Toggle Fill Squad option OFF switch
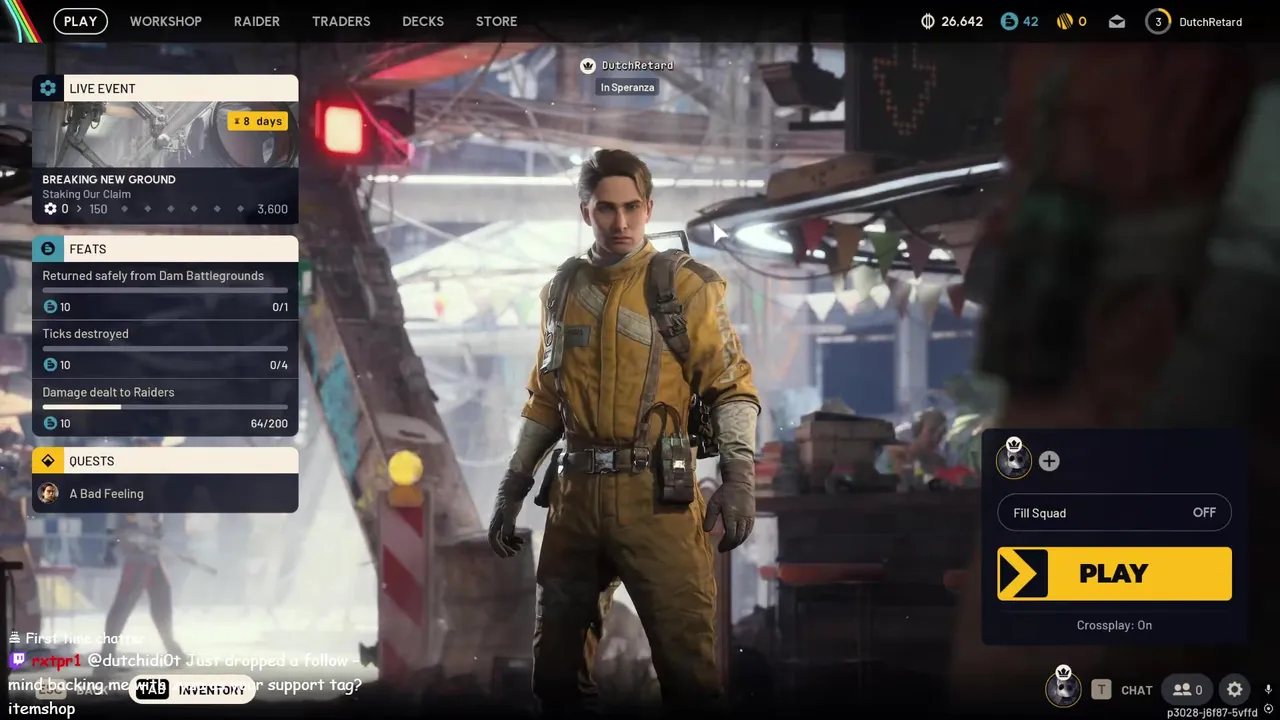Viewport: 1280px width, 720px height. (1114, 513)
